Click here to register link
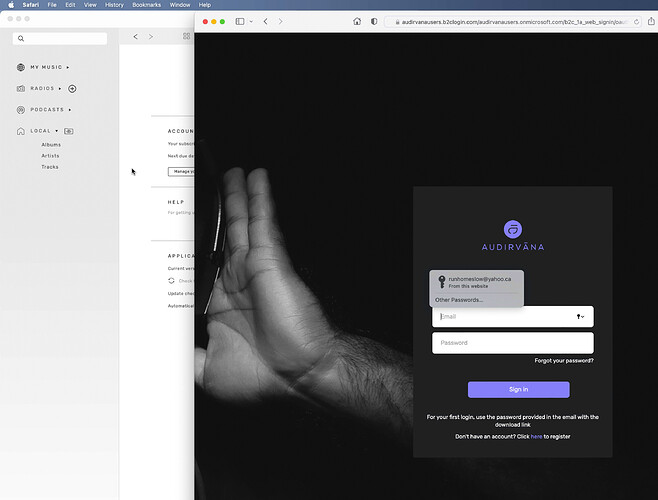This screenshot has width=658, height=500. pos(536,437)
